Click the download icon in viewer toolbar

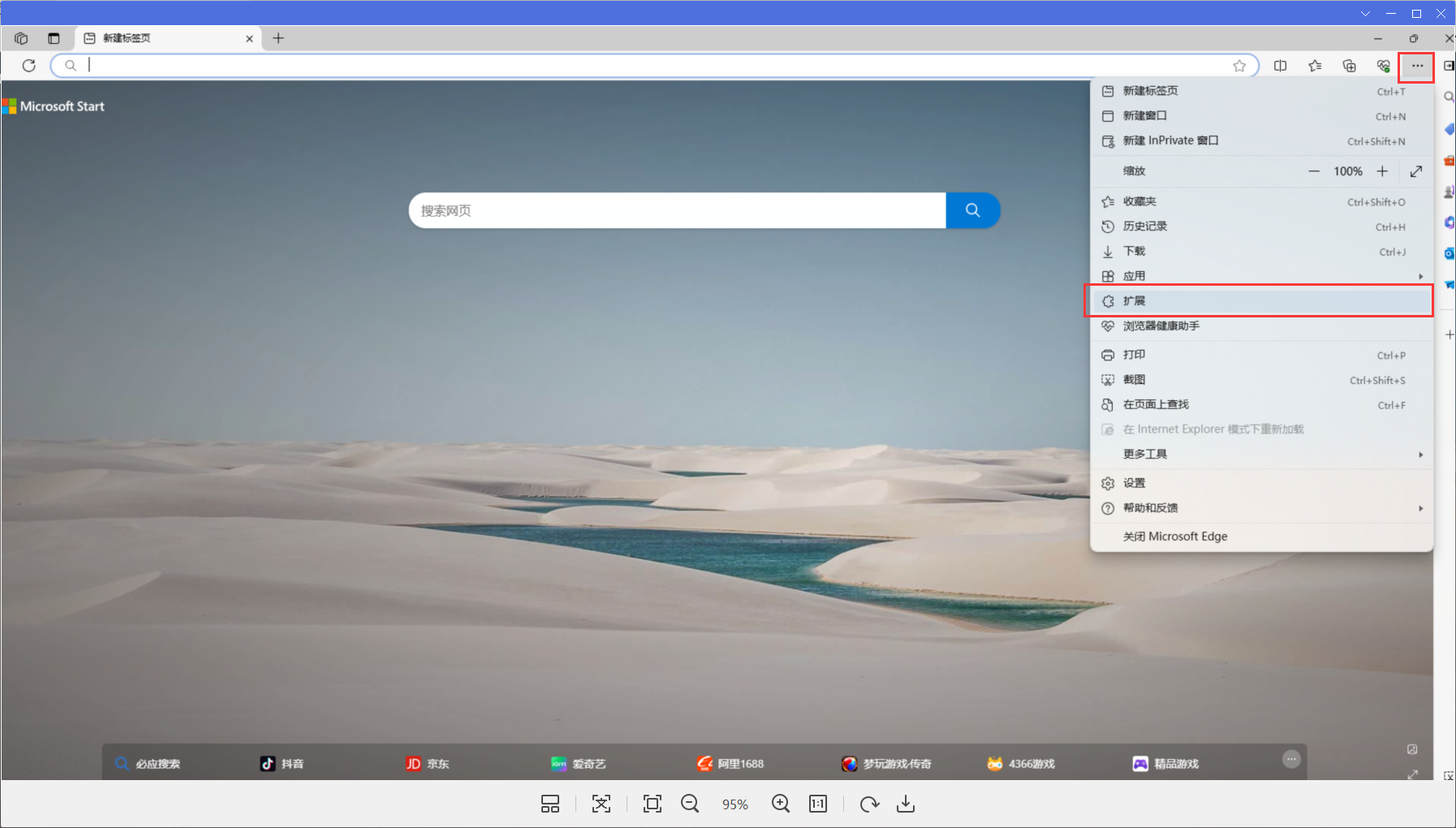tap(906, 804)
